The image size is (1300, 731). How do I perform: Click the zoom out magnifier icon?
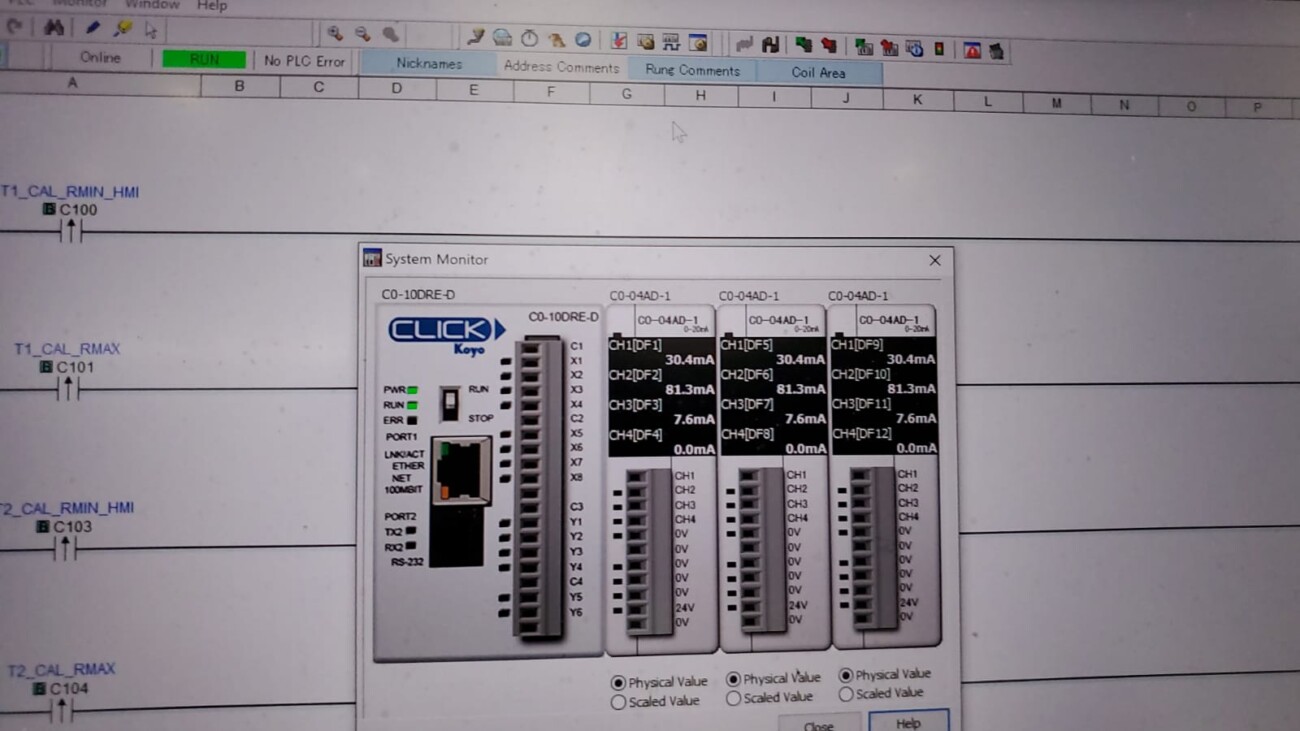(x=362, y=34)
